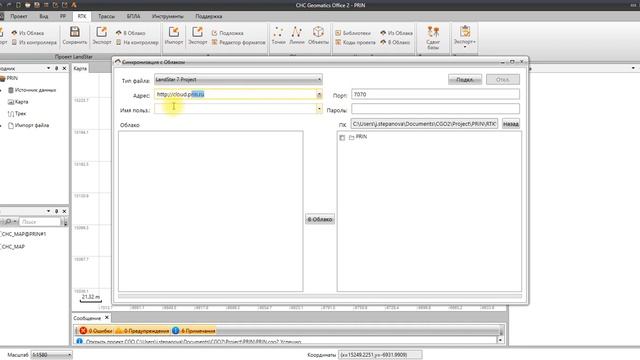This screenshot has width=640, height=360.
Task: Click the 0 Предупреждения warning filter
Action: coord(142,331)
